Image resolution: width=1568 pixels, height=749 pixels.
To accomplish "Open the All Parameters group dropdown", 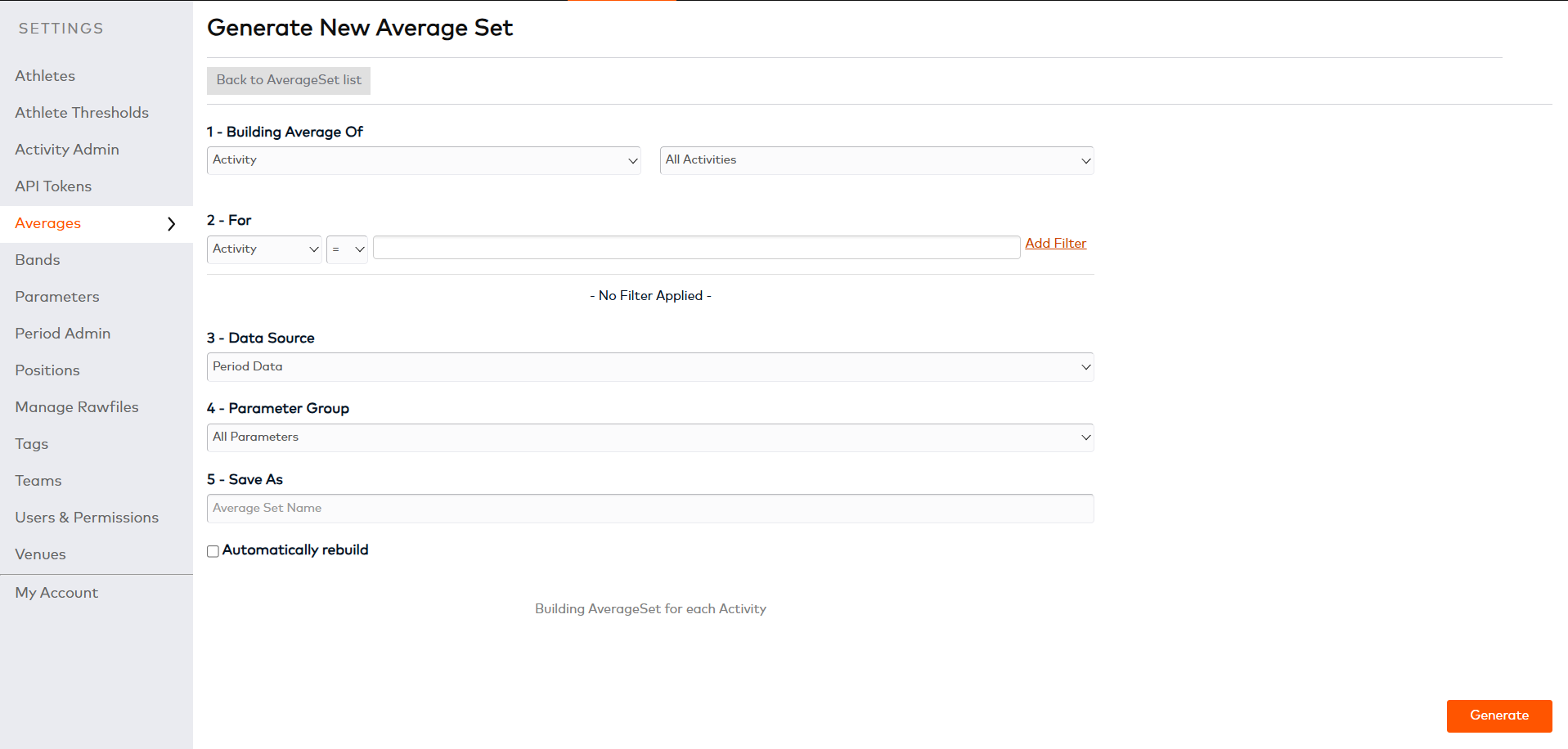I will (x=650, y=437).
